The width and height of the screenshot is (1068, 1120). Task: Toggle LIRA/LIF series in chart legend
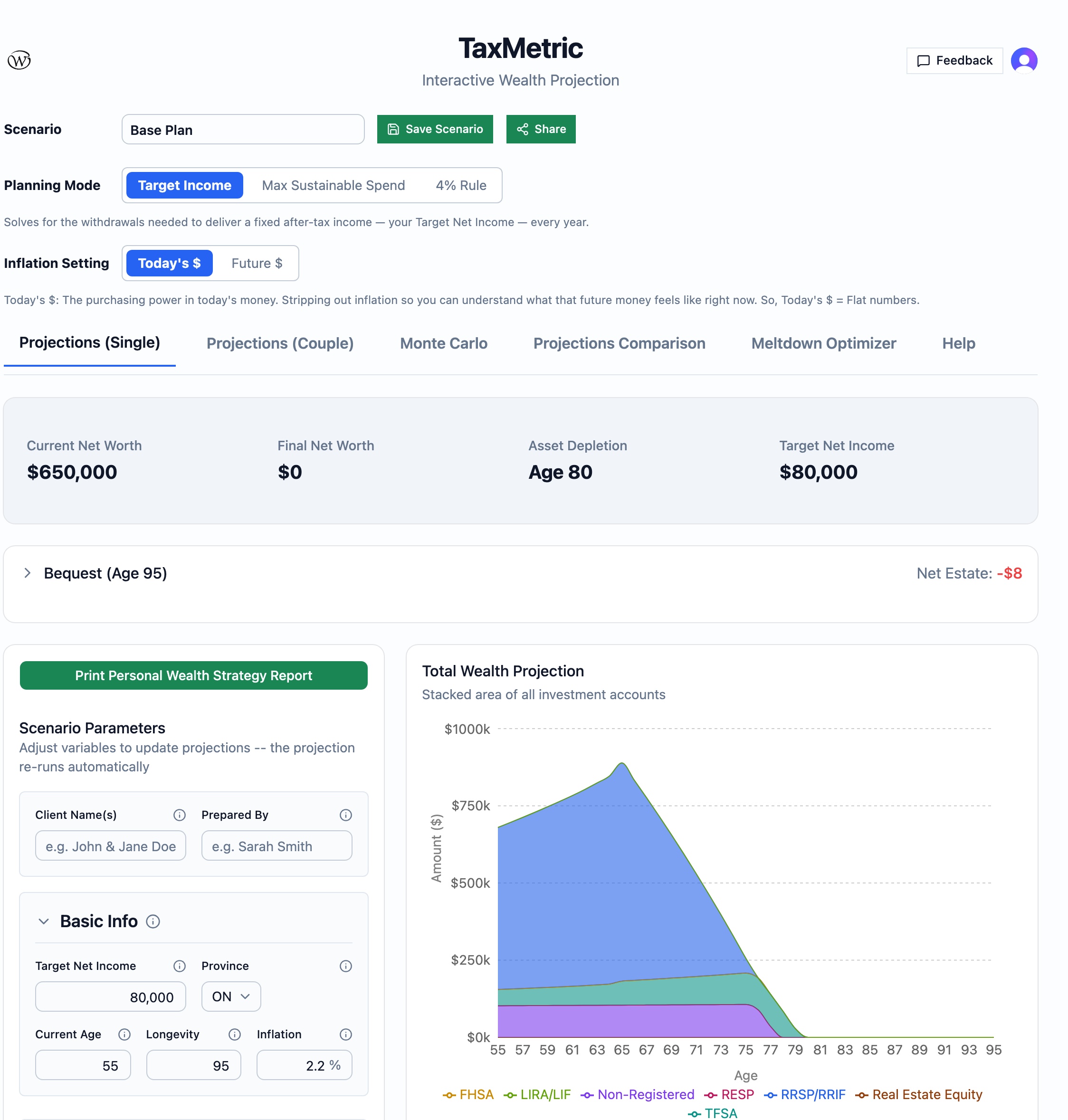537,1094
